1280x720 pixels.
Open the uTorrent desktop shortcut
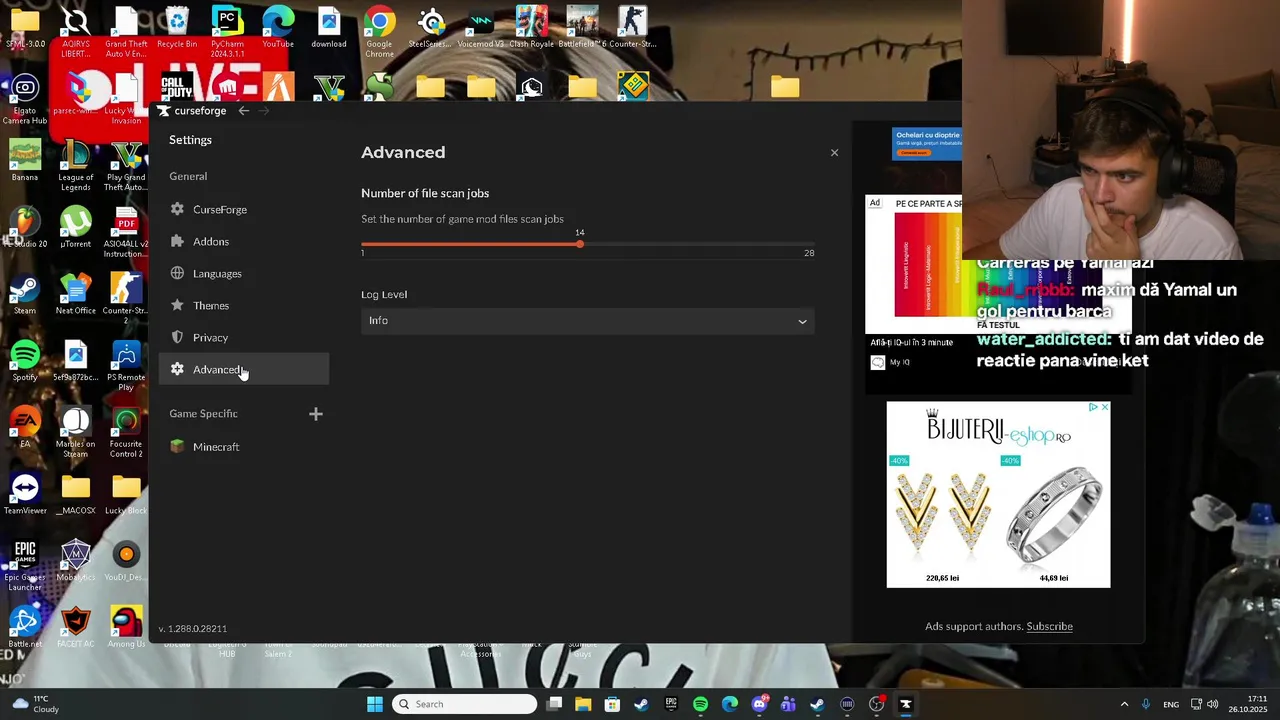(x=75, y=228)
